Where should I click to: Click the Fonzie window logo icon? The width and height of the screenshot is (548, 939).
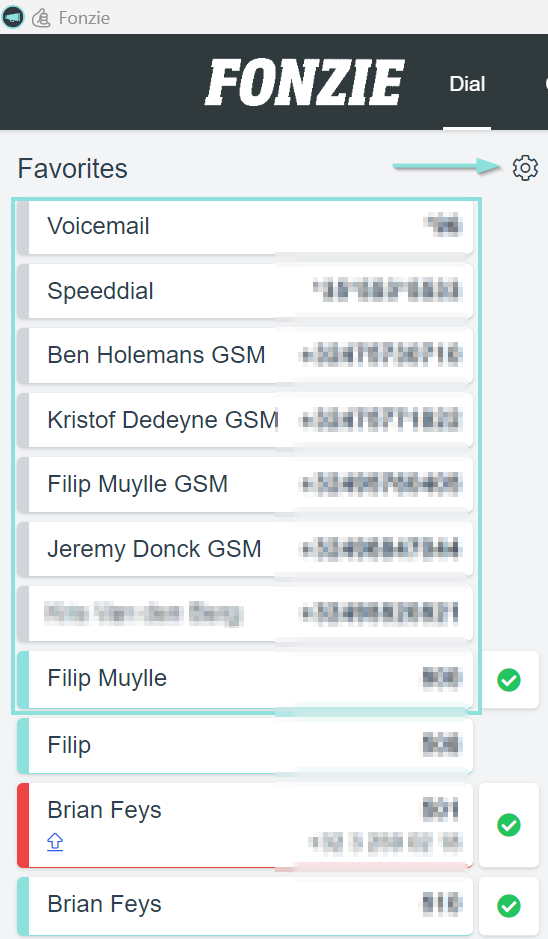41,18
